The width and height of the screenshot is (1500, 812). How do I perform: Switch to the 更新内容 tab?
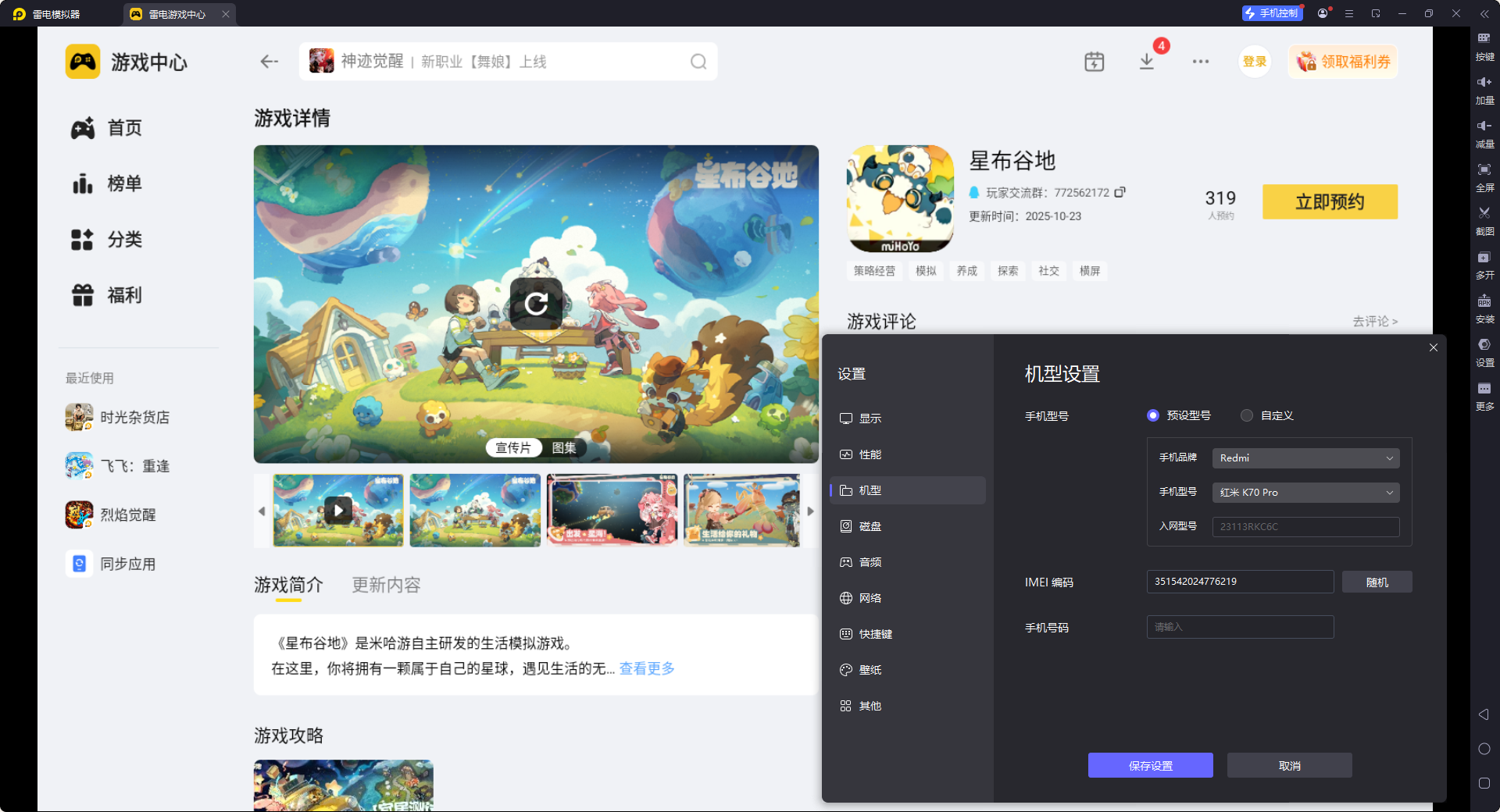[x=386, y=585]
